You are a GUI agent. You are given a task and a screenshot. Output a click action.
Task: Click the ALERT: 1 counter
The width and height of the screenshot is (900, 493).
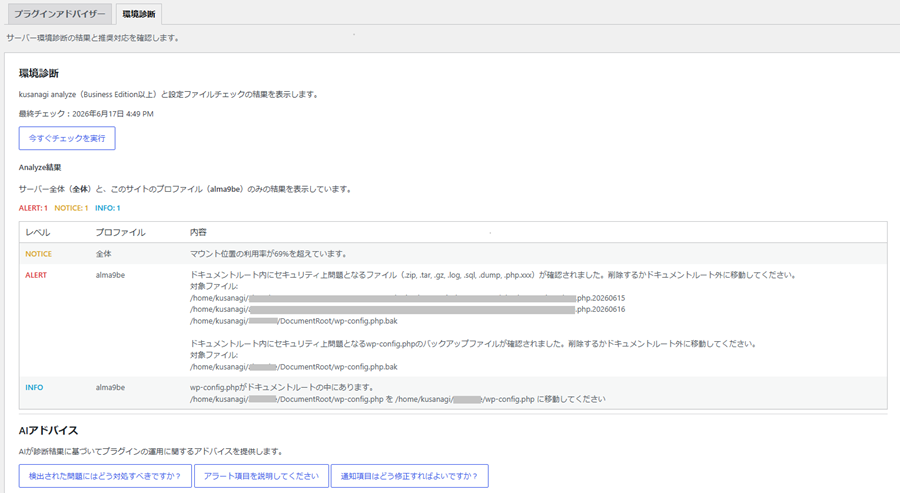(x=33, y=208)
